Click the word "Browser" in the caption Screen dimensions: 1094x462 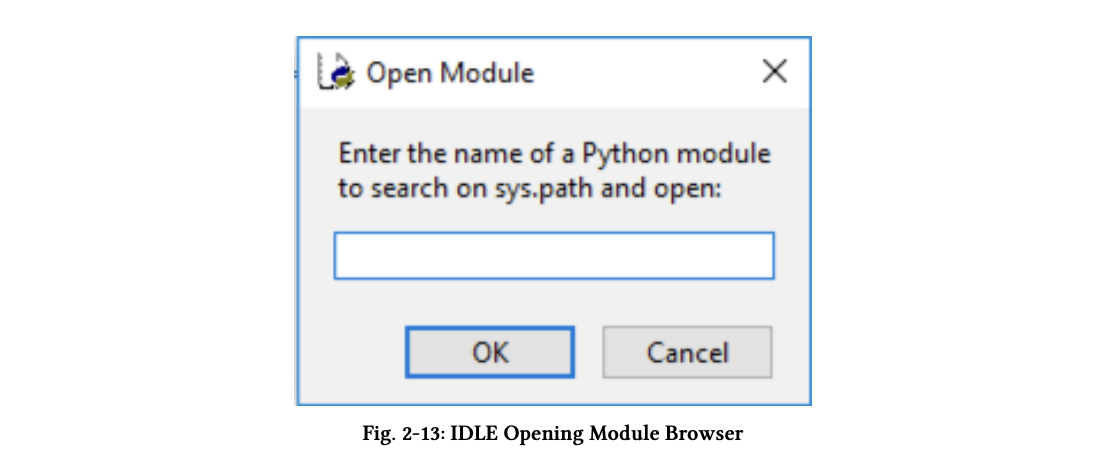point(708,433)
